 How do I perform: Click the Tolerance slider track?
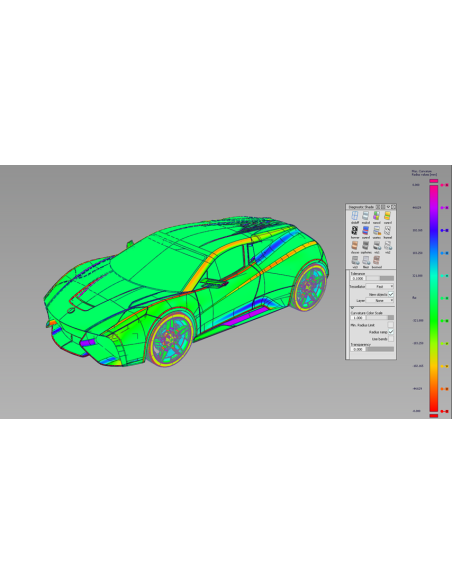coord(380,278)
